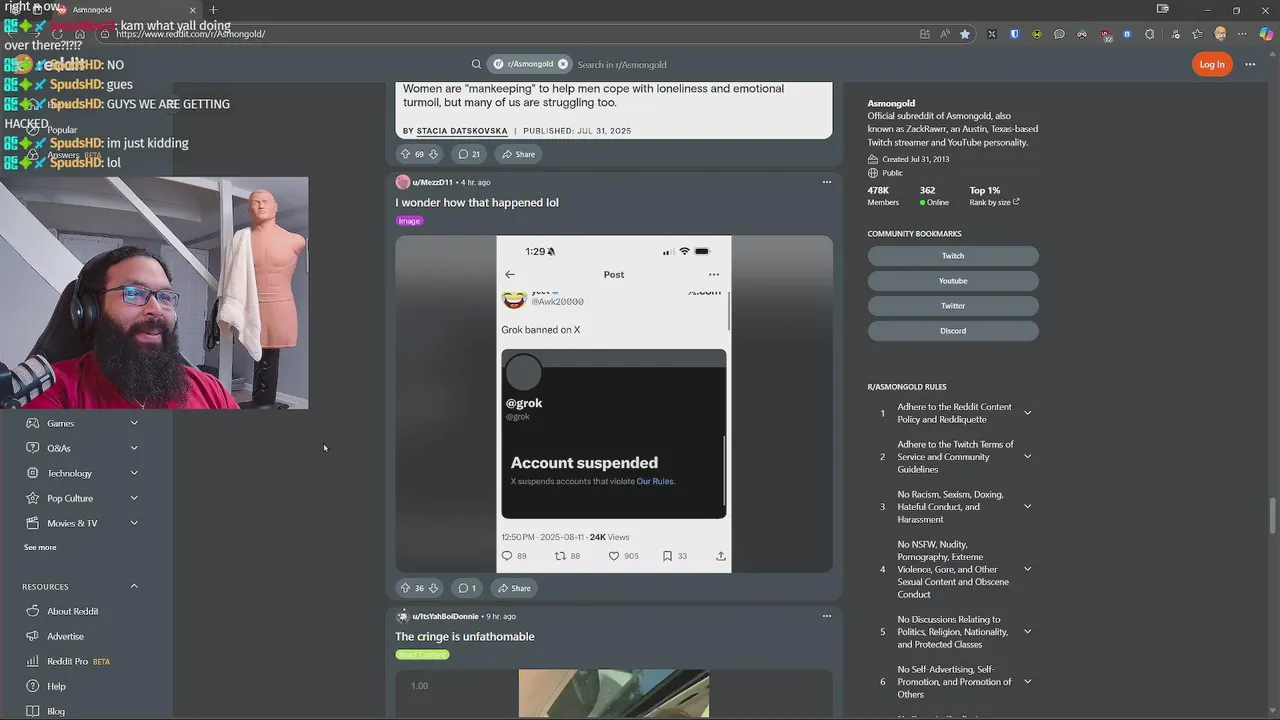
Task: Click the search magnifier icon
Action: tap(477, 64)
